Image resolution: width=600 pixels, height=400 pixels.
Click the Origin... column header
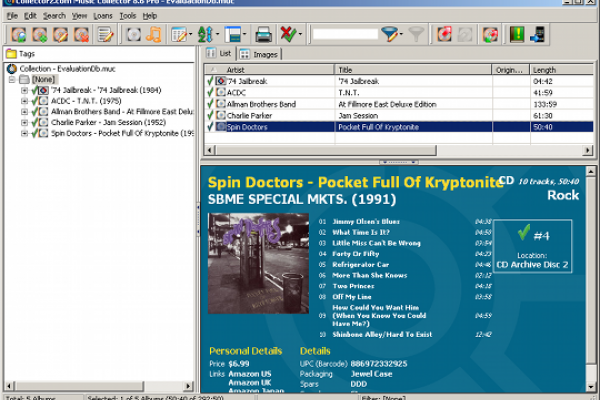click(x=510, y=70)
